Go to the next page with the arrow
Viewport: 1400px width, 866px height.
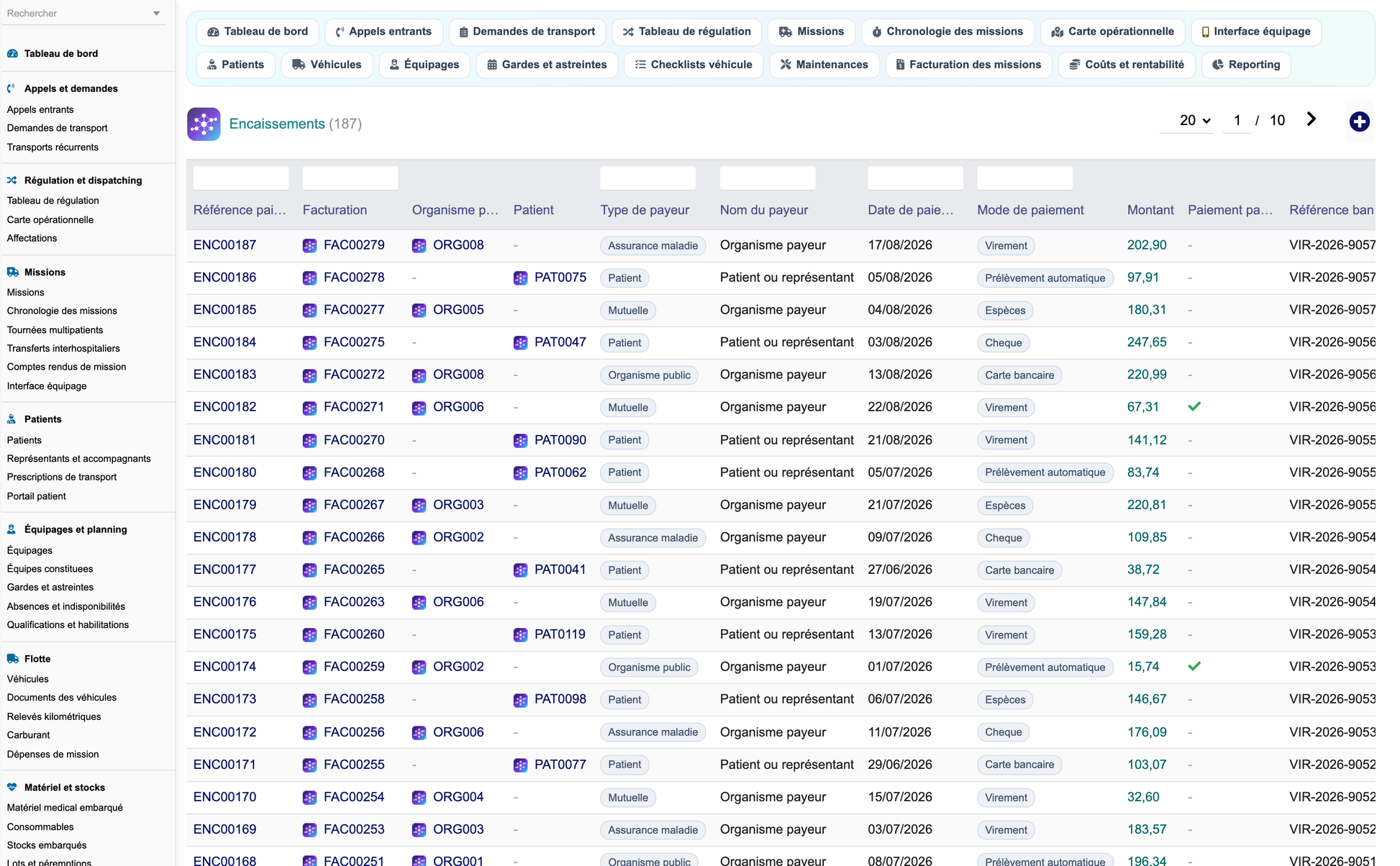[x=1312, y=119]
